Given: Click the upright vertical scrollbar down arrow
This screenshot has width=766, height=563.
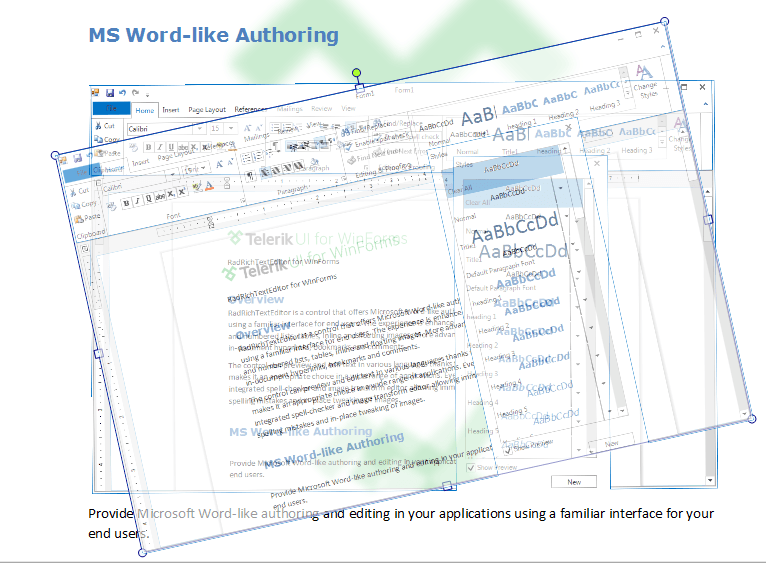Looking at the screenshot, I should [710, 480].
